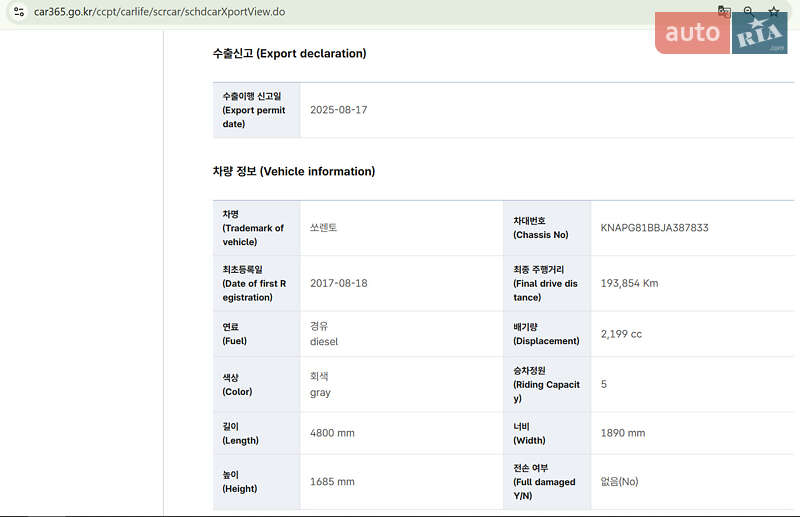Click the 1890 mm width value
800x517 pixels.
point(622,433)
